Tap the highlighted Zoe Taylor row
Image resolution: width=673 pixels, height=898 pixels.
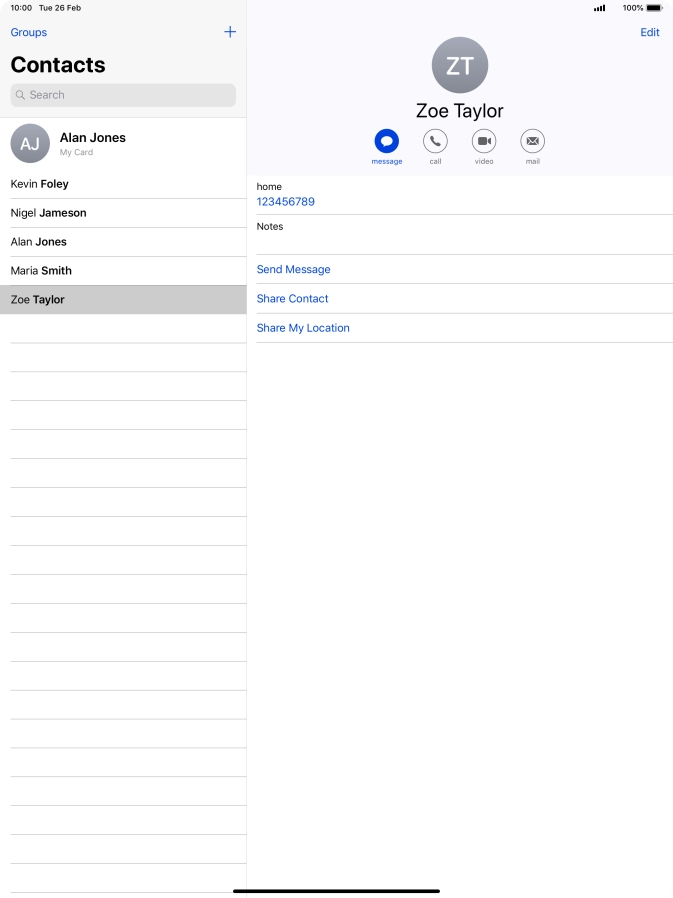(123, 300)
